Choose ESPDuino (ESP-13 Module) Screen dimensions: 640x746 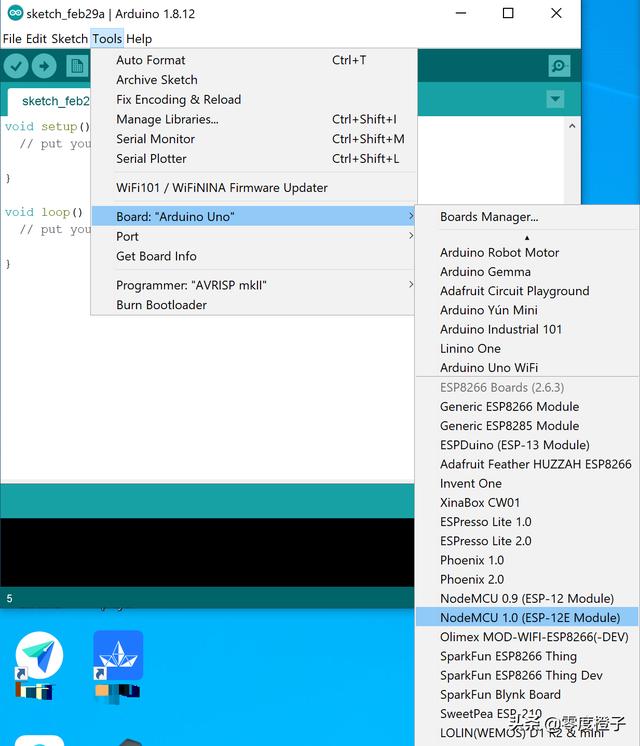click(527, 445)
